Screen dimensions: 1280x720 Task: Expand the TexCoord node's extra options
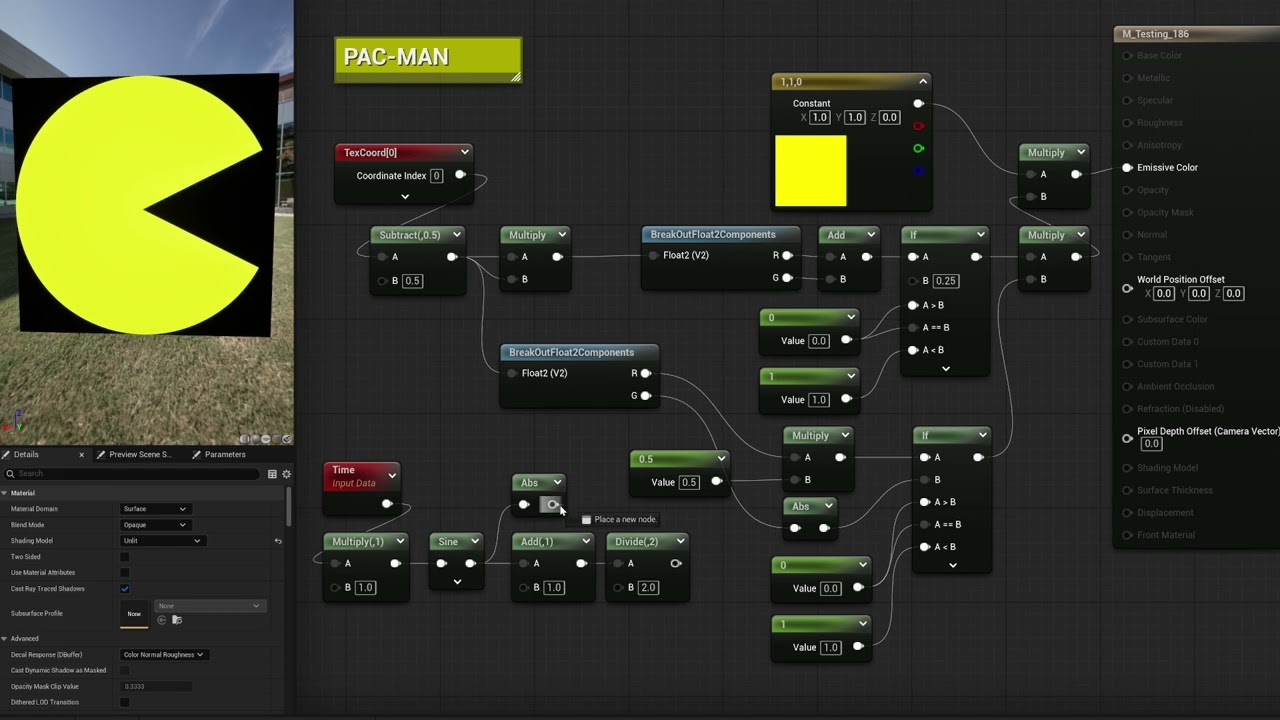tap(405, 197)
